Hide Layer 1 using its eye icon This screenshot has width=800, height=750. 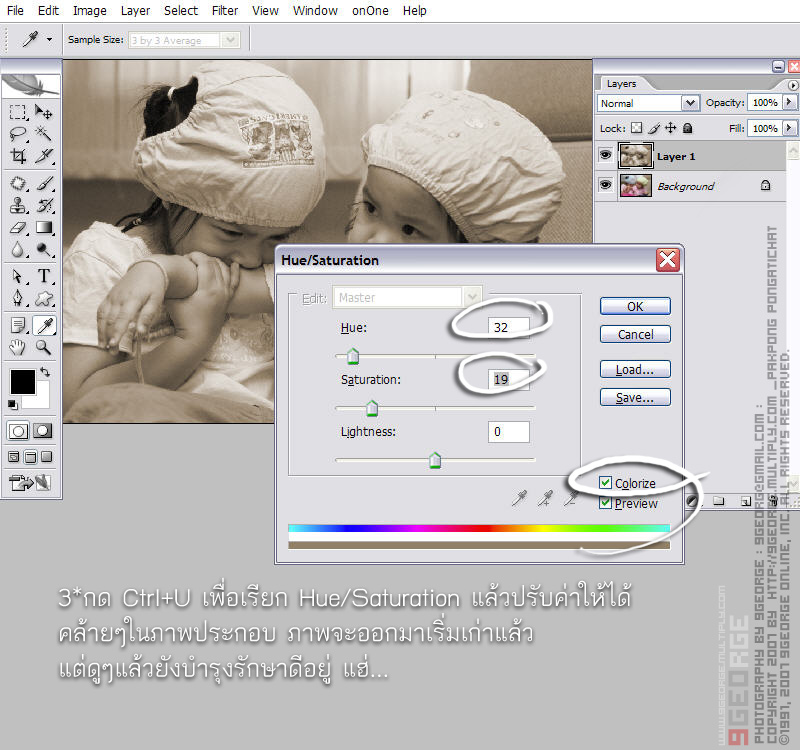[606, 155]
